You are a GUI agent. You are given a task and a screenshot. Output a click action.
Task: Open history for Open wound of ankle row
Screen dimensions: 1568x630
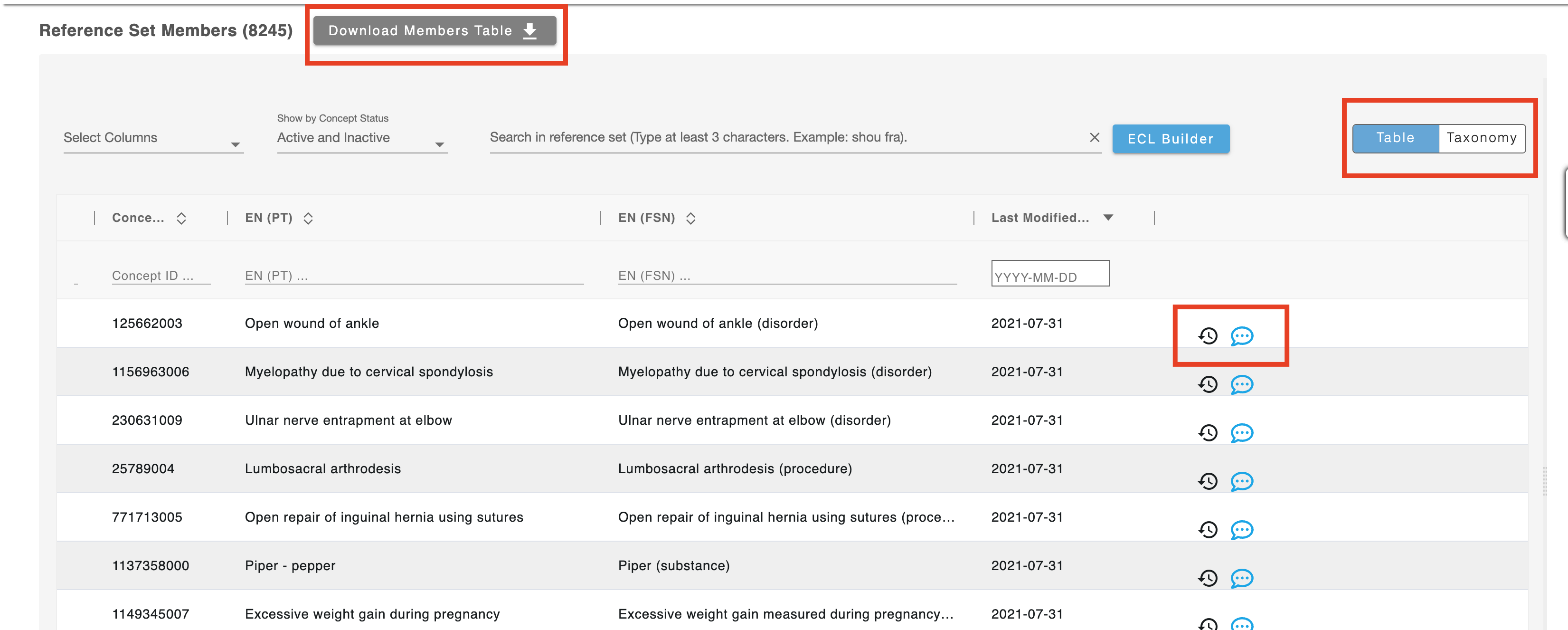click(x=1208, y=336)
